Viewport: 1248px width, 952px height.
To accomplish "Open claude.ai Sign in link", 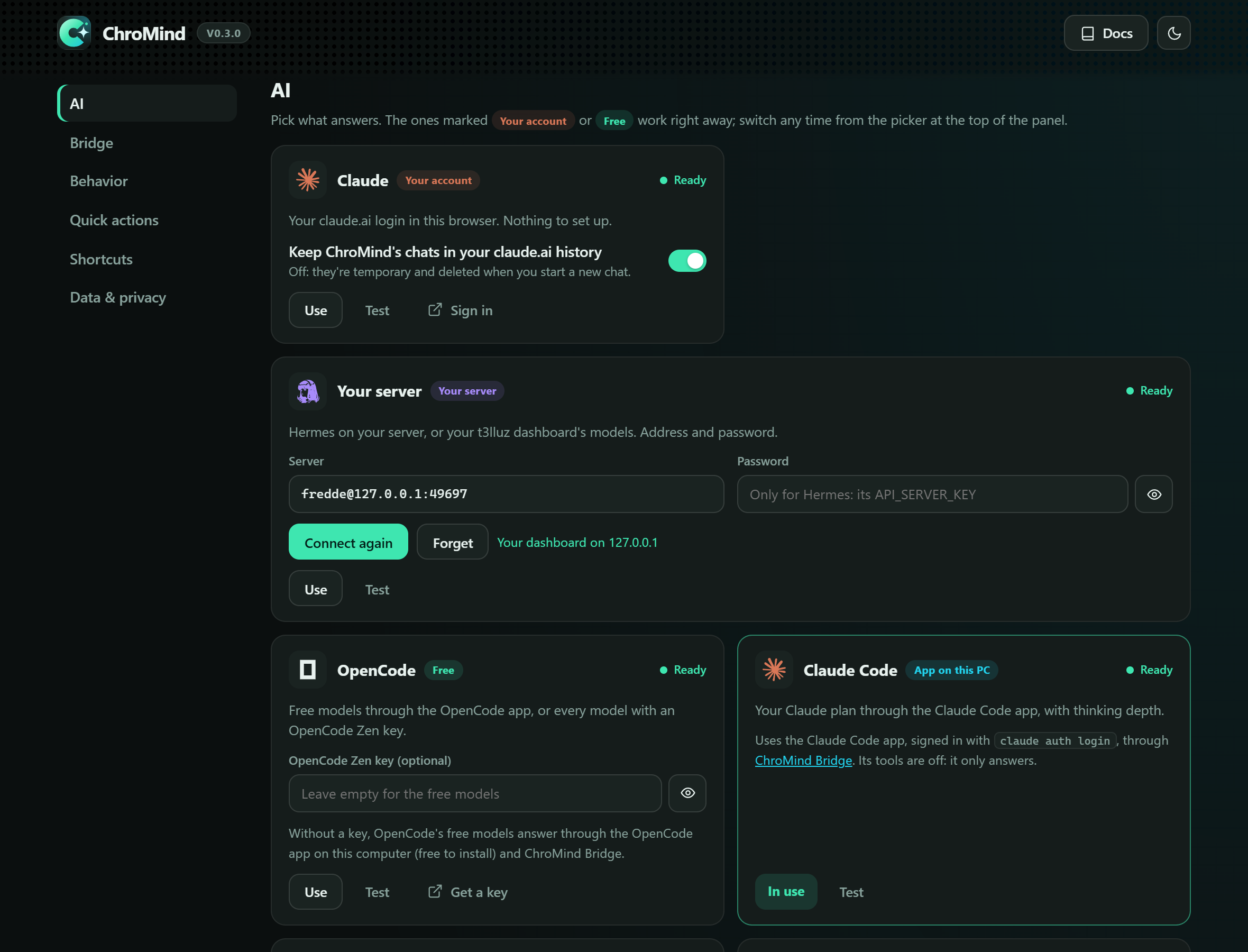I will click(460, 310).
